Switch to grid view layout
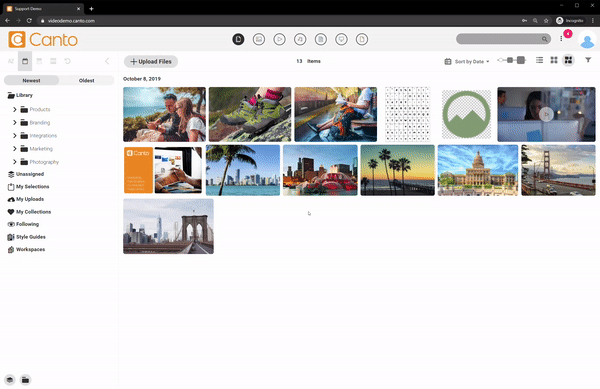This screenshot has height=389, width=600. [x=554, y=60]
